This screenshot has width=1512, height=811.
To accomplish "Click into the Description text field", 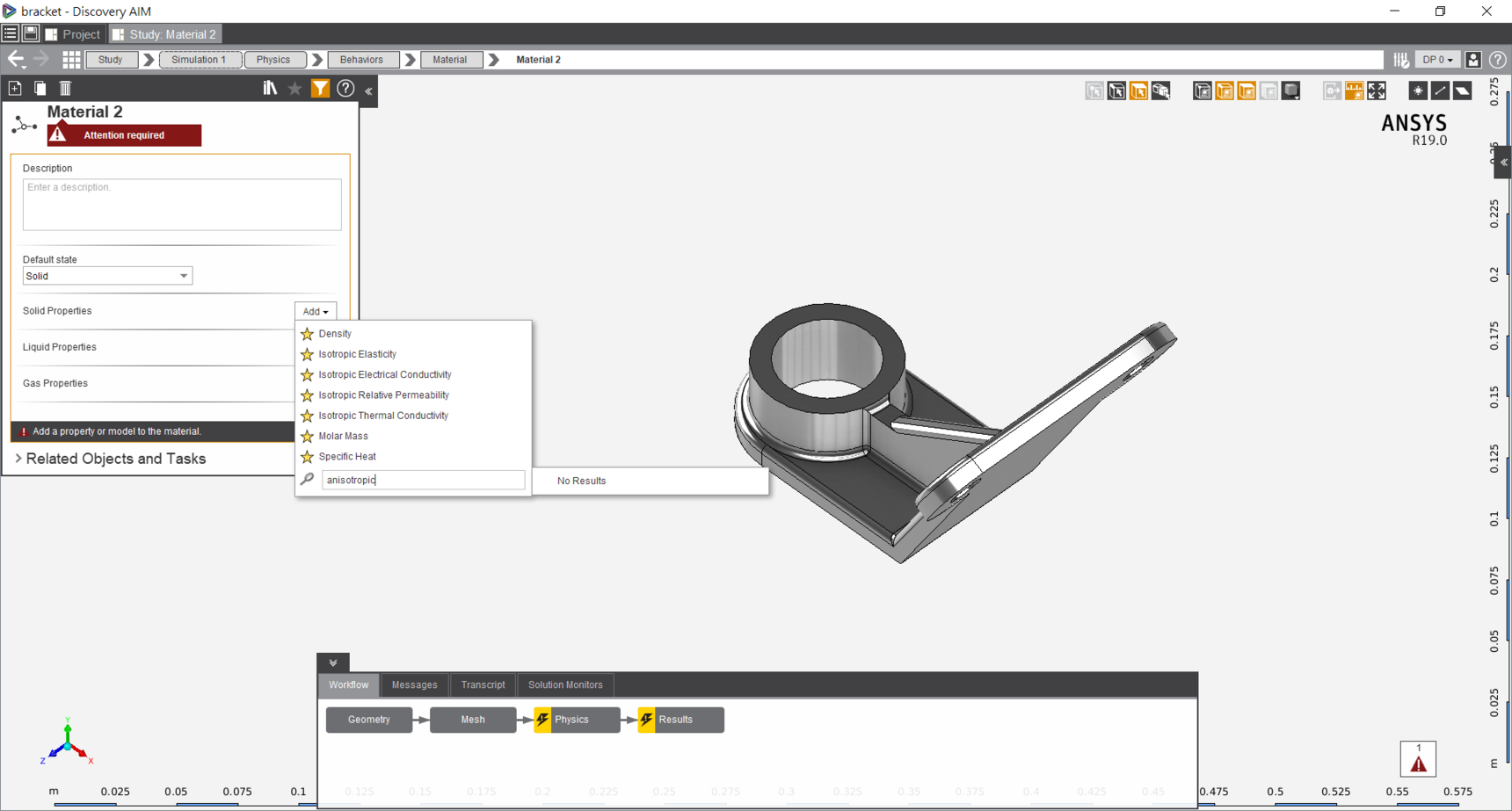I will click(x=182, y=205).
